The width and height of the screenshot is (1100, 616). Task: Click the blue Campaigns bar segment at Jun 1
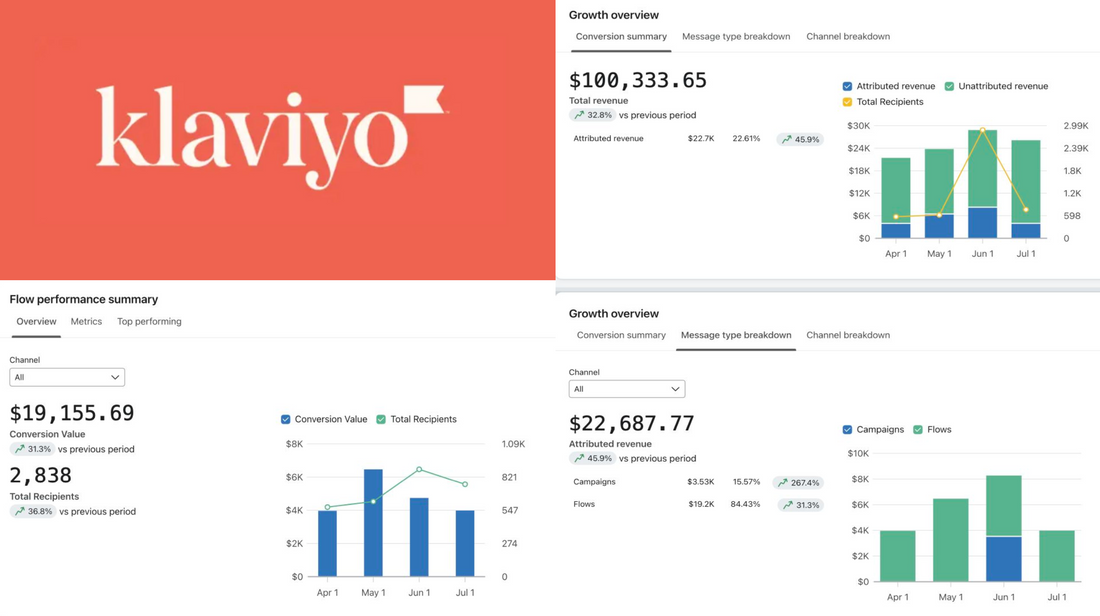point(1002,558)
